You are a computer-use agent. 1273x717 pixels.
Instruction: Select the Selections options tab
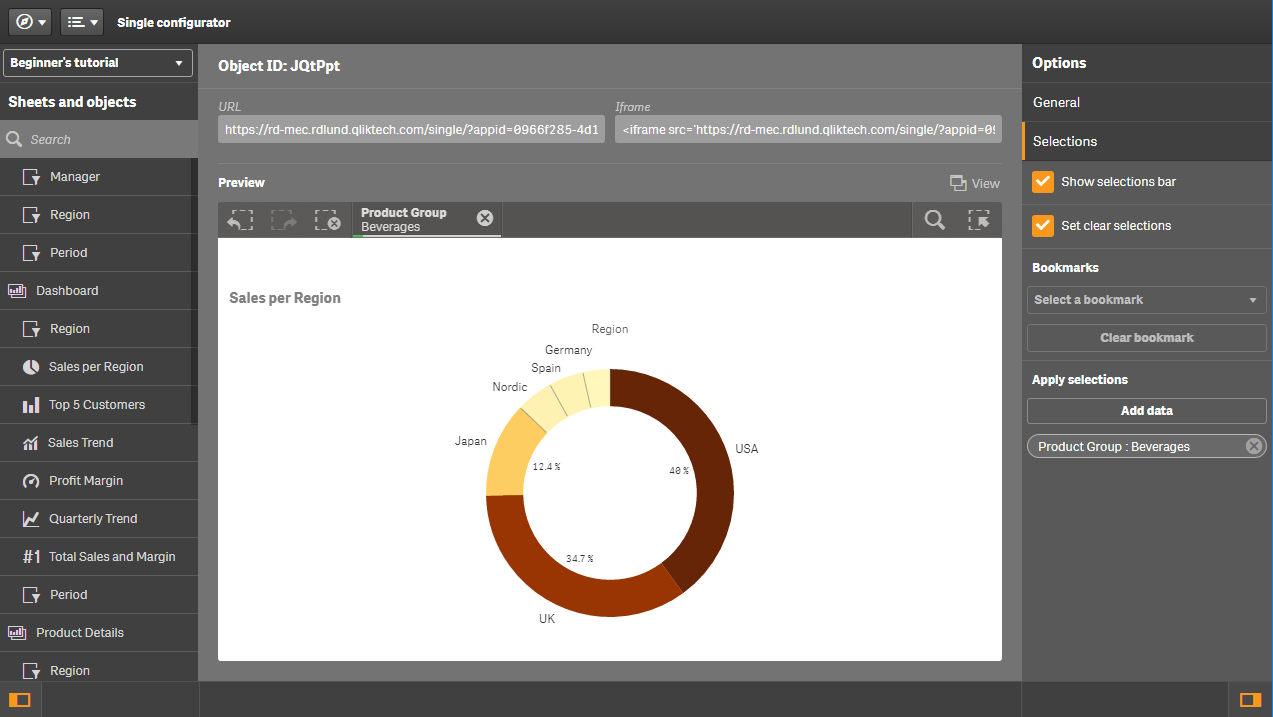tap(1064, 141)
